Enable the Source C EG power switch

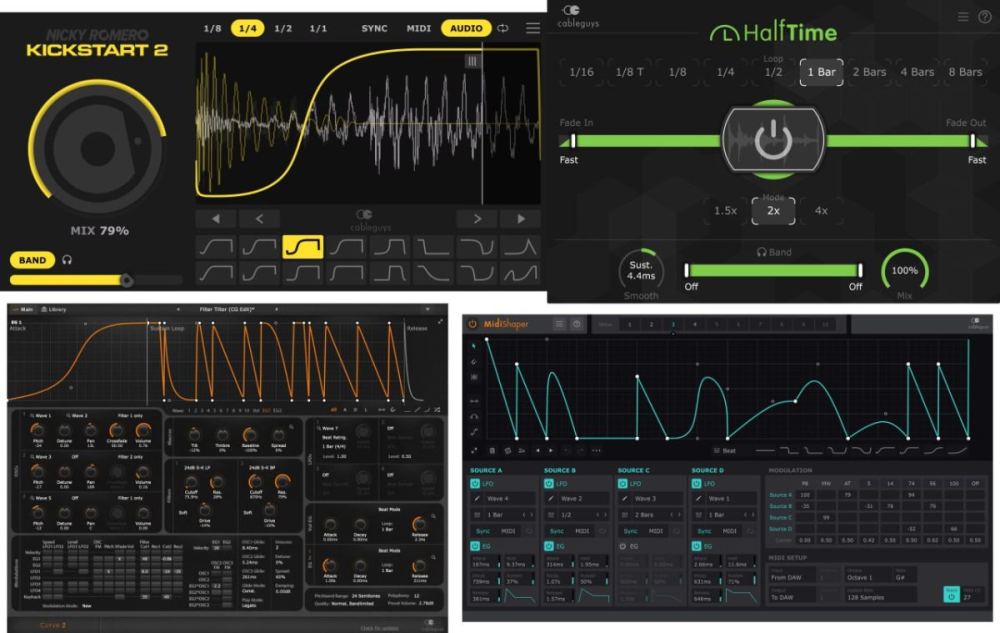[622, 546]
